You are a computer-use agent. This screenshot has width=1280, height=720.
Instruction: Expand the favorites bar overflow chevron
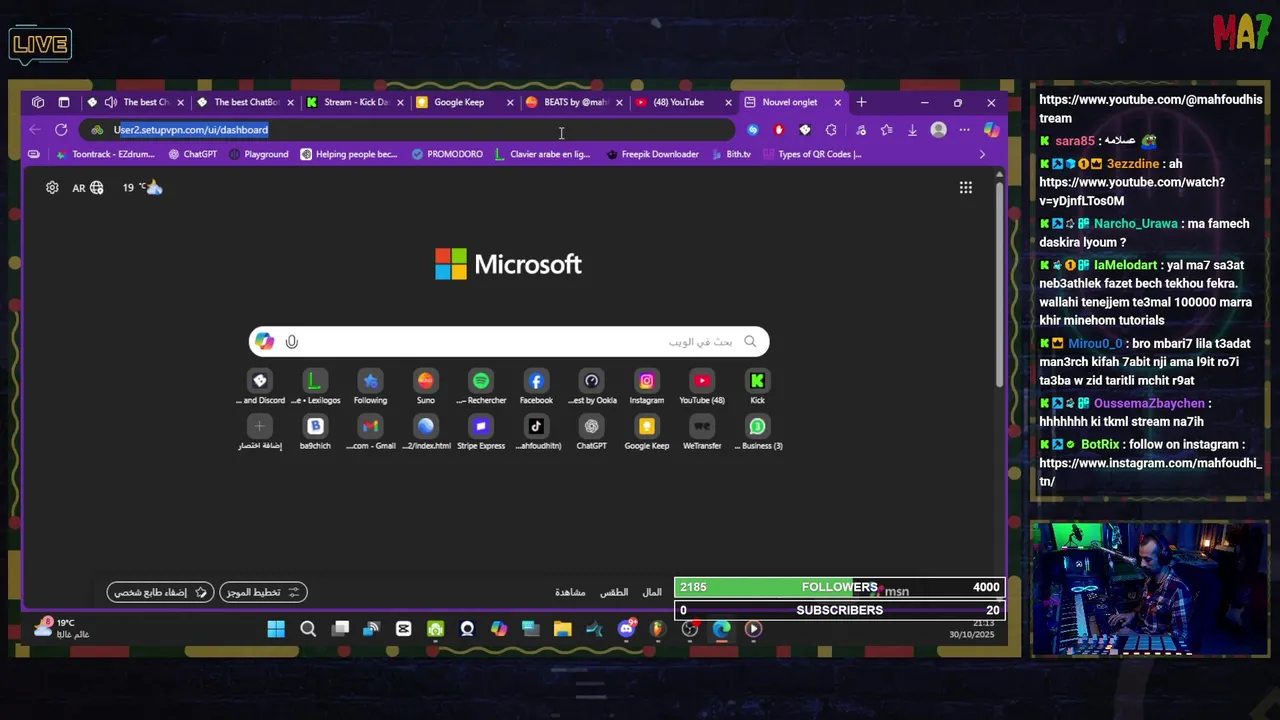(x=982, y=154)
